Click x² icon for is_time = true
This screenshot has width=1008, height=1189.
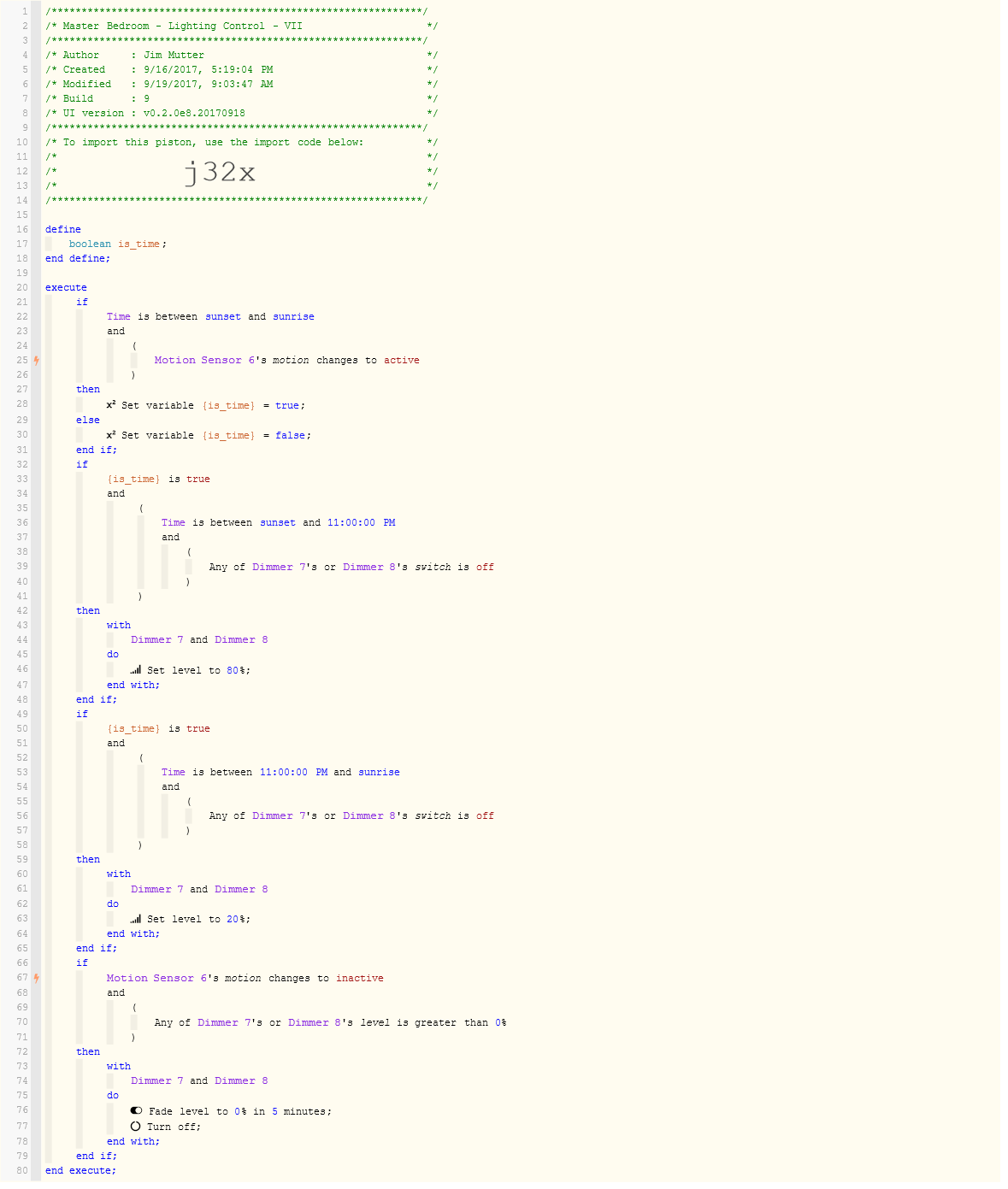click(x=111, y=404)
